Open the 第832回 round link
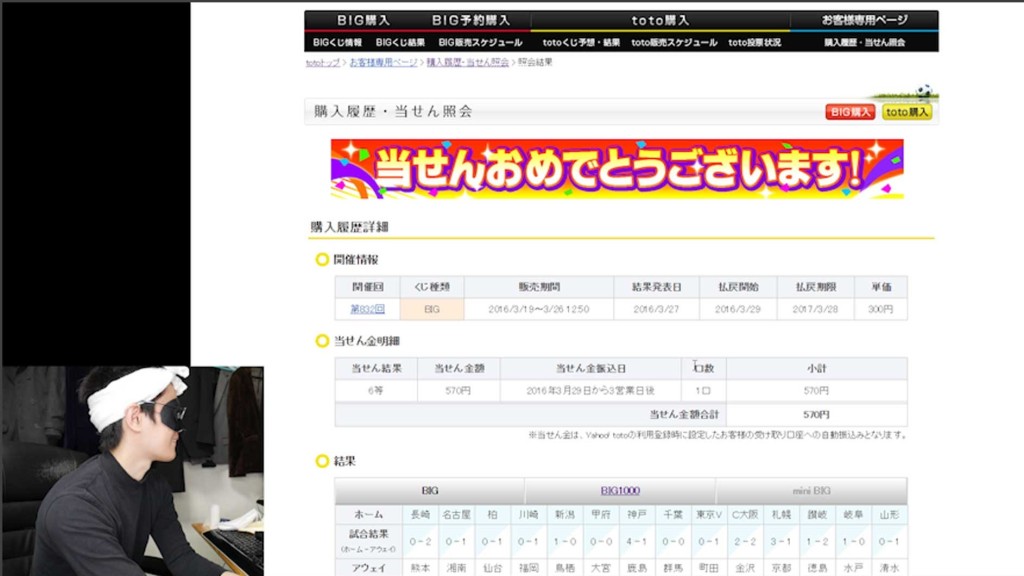Viewport: 1024px width, 576px height. tap(367, 309)
